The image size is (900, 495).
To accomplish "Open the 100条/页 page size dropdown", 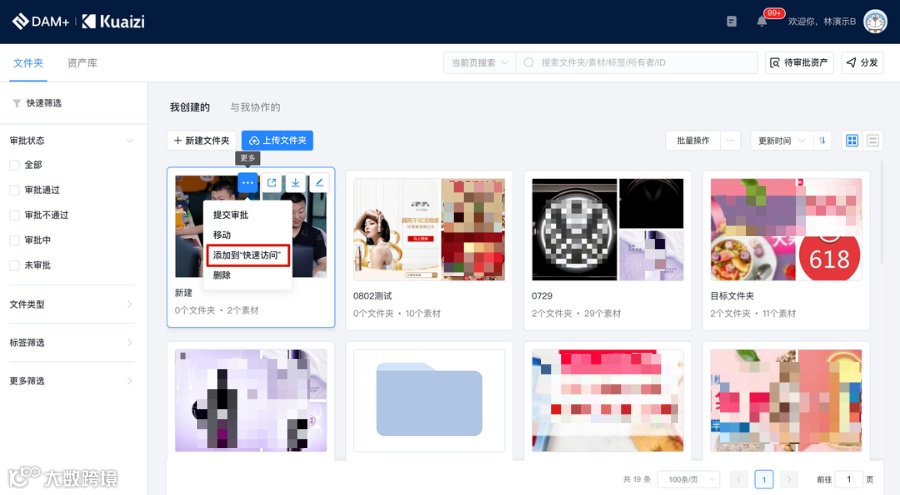I will (x=688, y=479).
